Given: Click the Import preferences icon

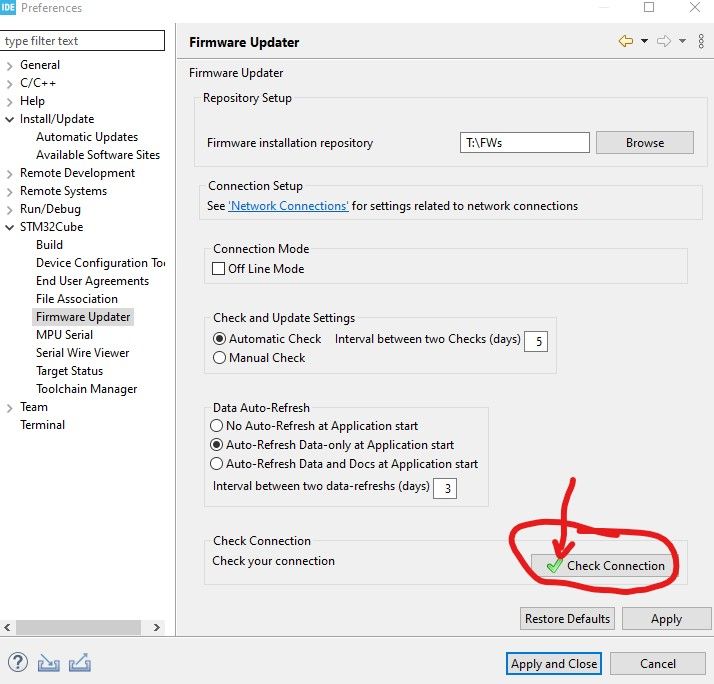Looking at the screenshot, I should click(x=49, y=663).
